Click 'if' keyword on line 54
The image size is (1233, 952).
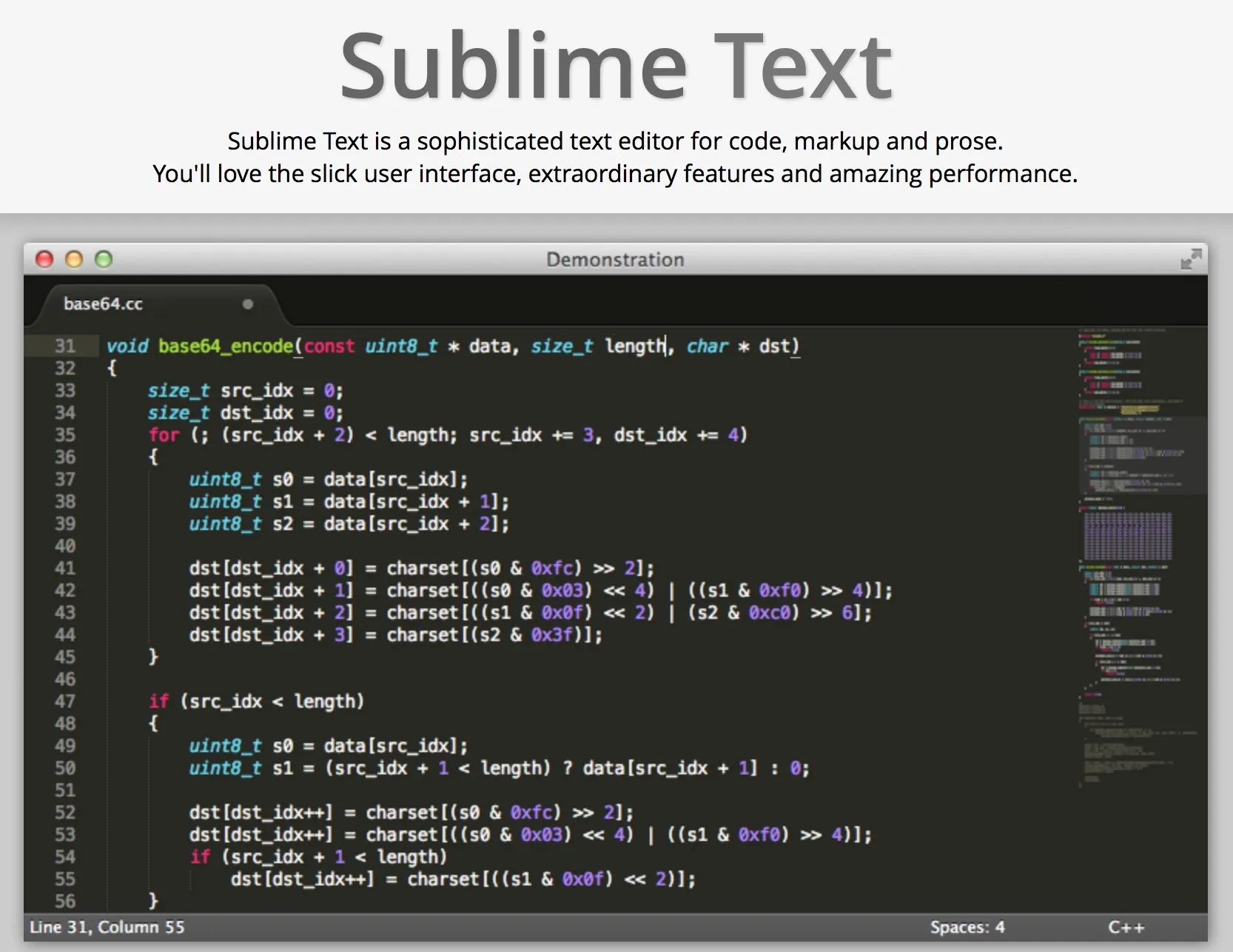point(200,857)
